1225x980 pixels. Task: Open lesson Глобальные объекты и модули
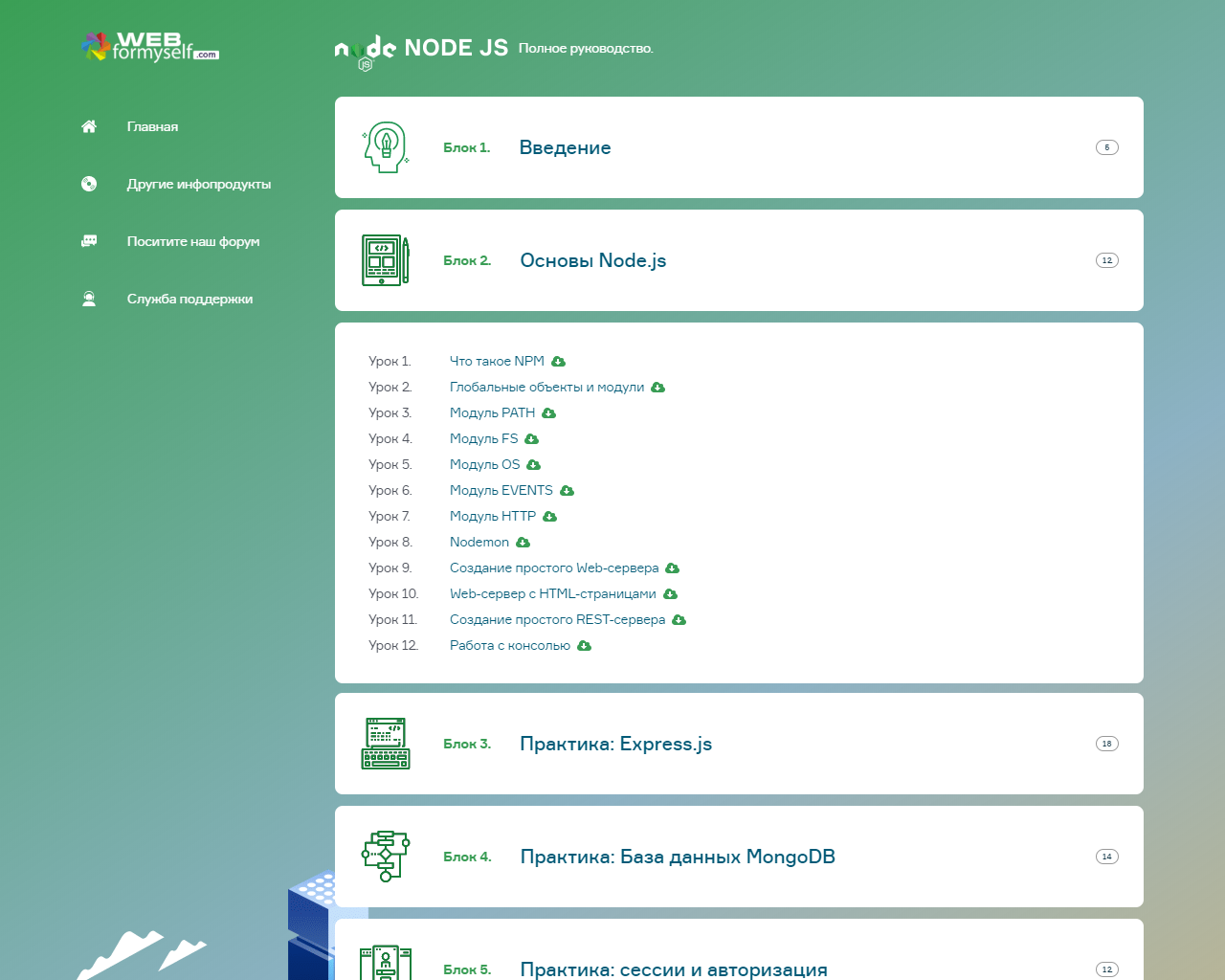[546, 387]
